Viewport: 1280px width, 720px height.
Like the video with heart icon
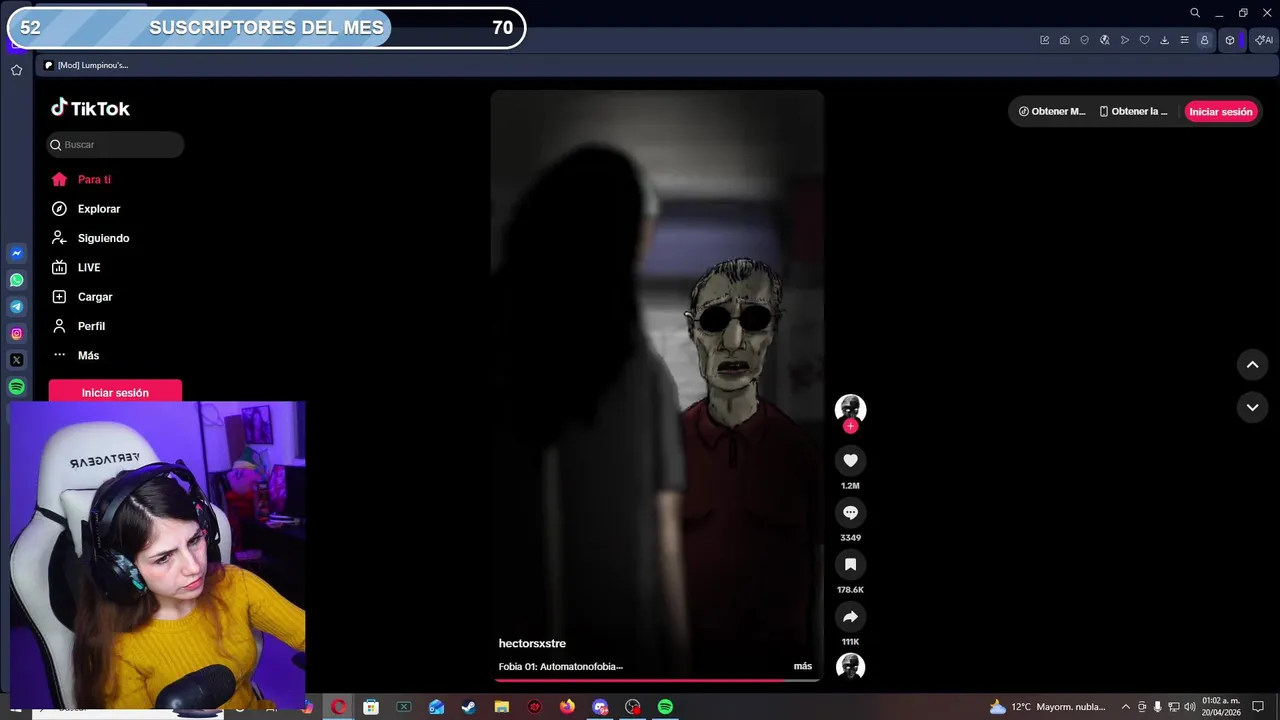coord(850,460)
